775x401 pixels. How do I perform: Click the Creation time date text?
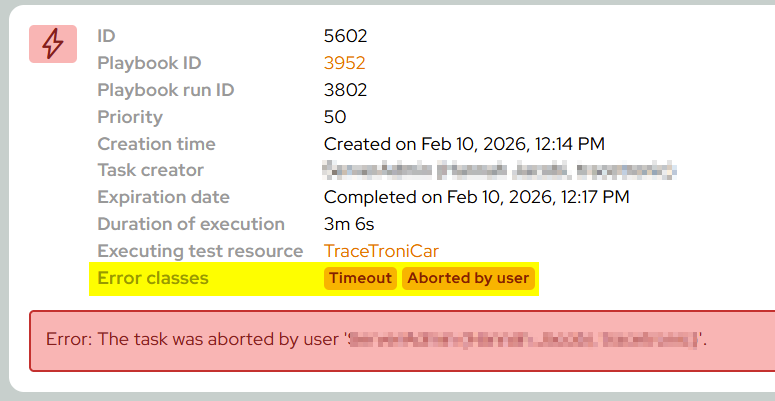pos(464,144)
